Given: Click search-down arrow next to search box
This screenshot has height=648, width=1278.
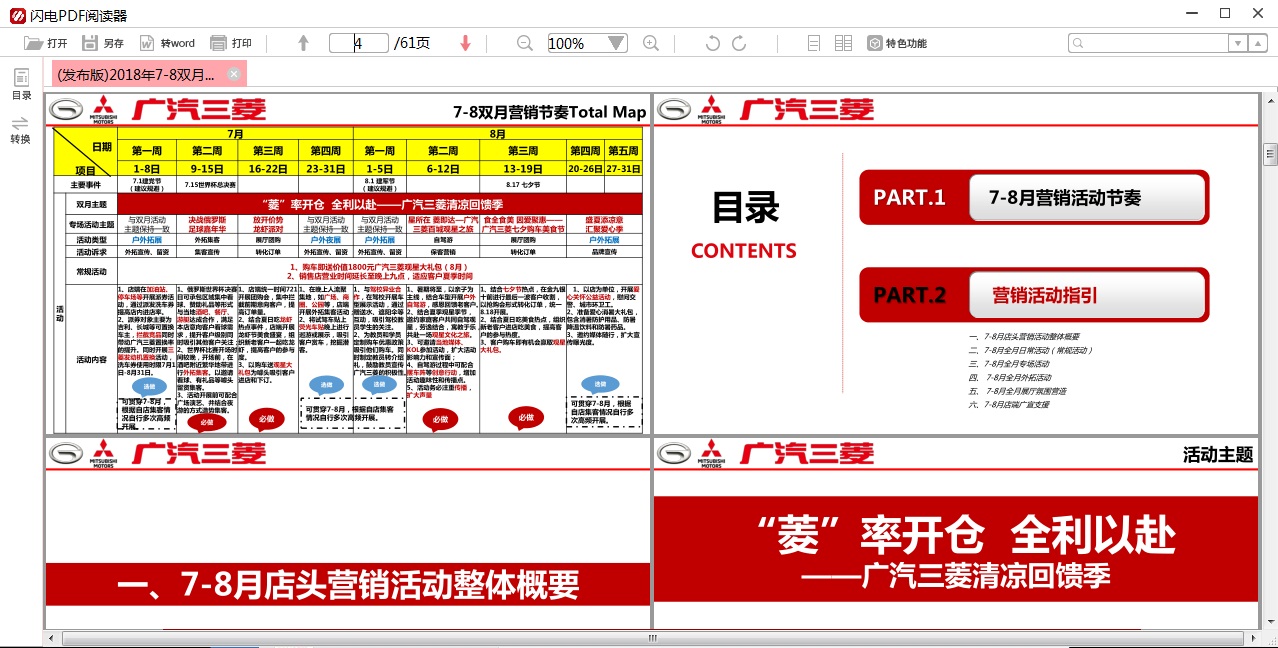Looking at the screenshot, I should click(1238, 43).
